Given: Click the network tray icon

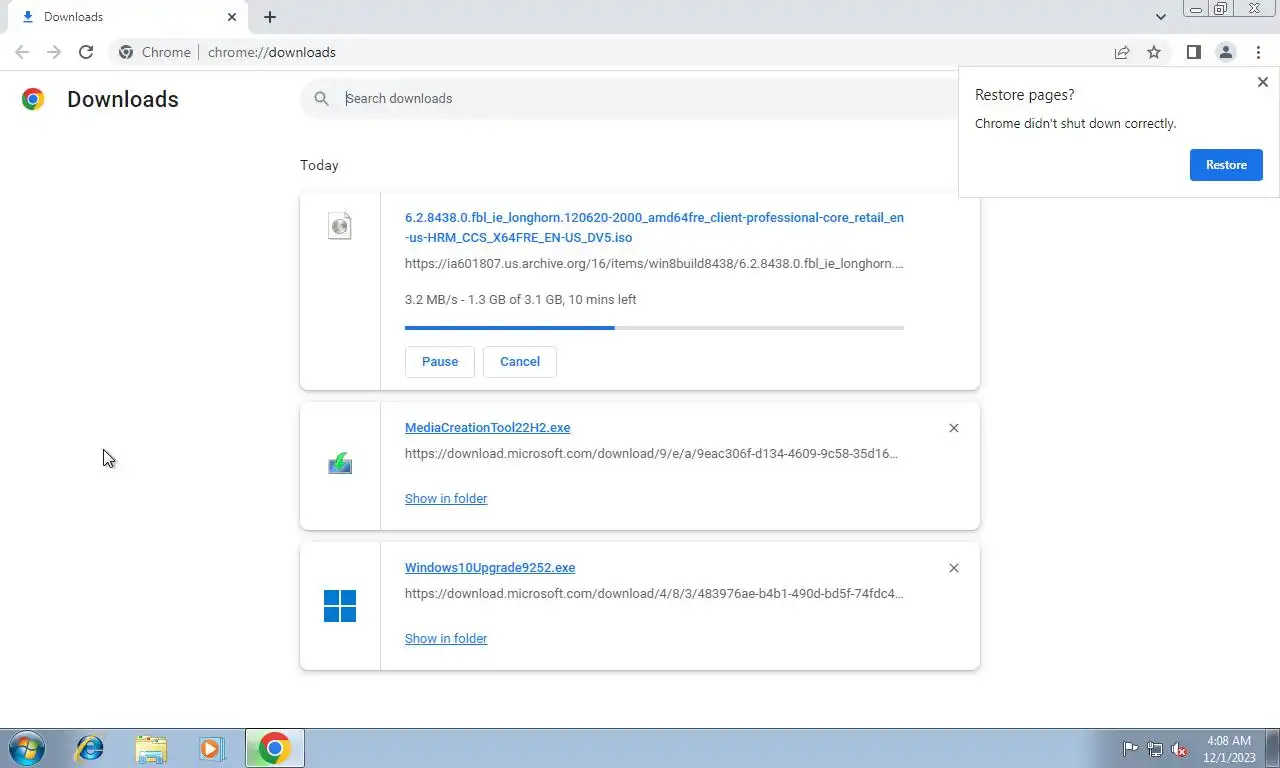Looking at the screenshot, I should 1155,749.
